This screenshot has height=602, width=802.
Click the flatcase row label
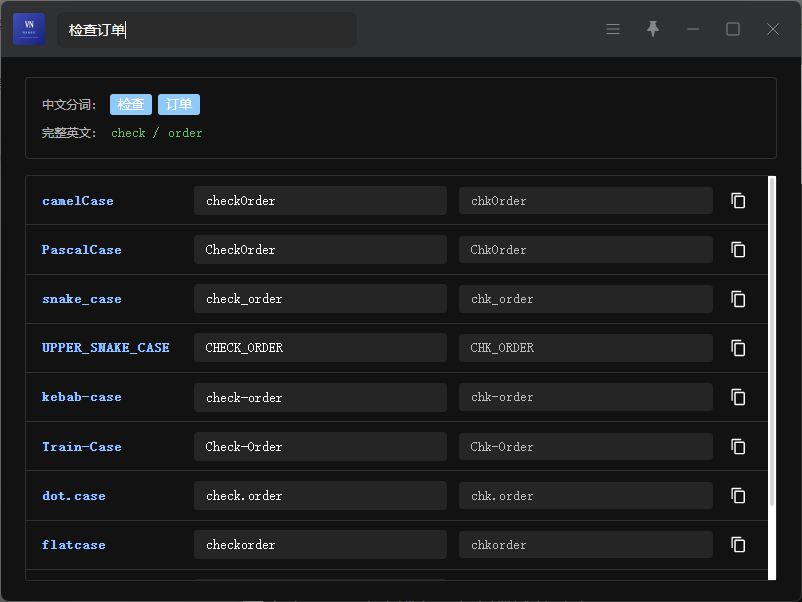point(74,545)
